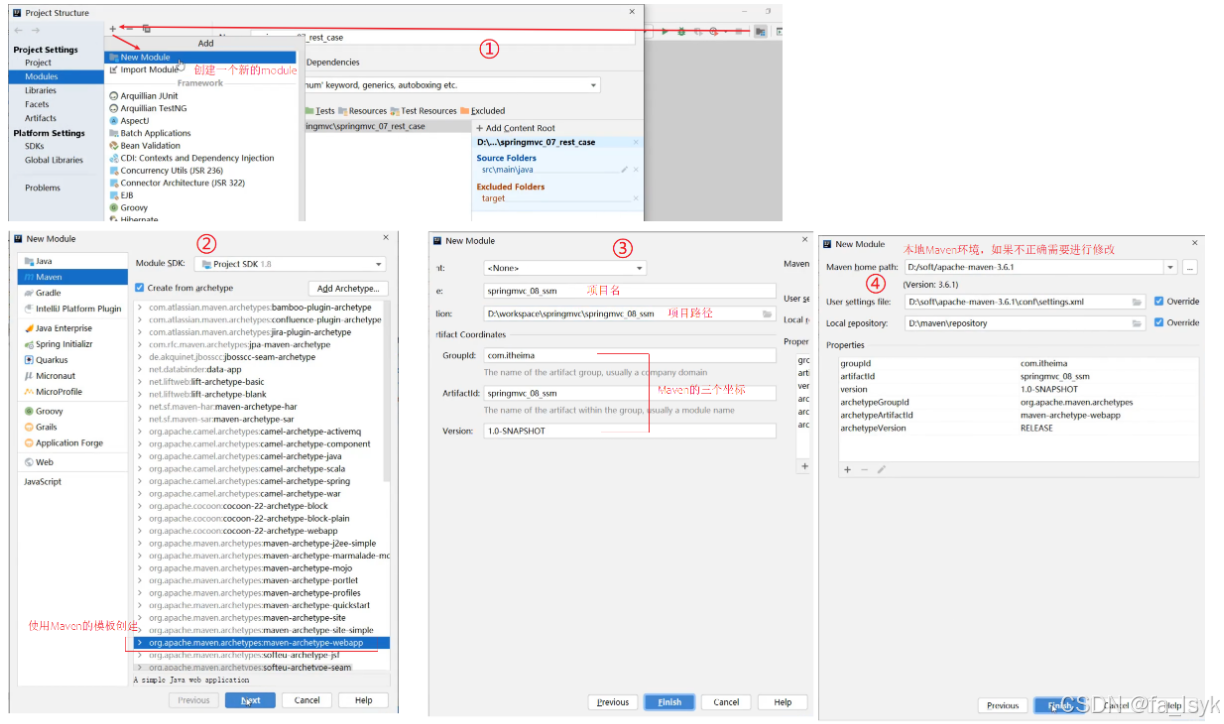Click browse folder icon in User settings file
This screenshot has width=1224, height=724.
point(1137,301)
